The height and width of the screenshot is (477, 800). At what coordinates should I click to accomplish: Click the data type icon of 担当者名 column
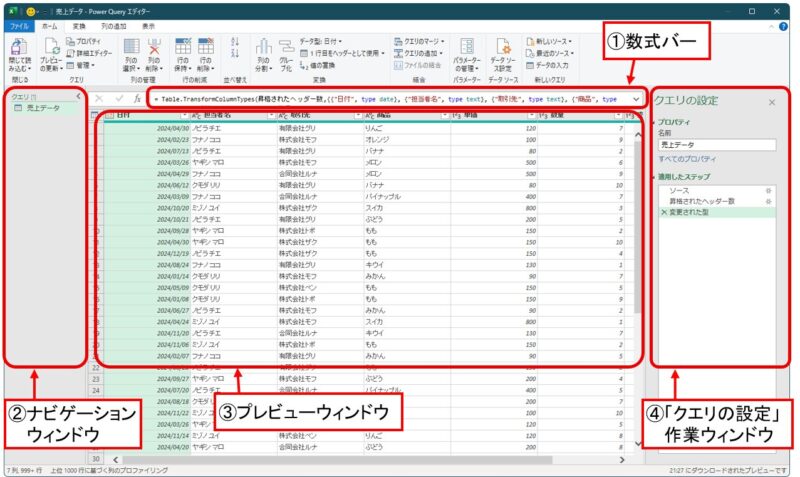coord(196,116)
